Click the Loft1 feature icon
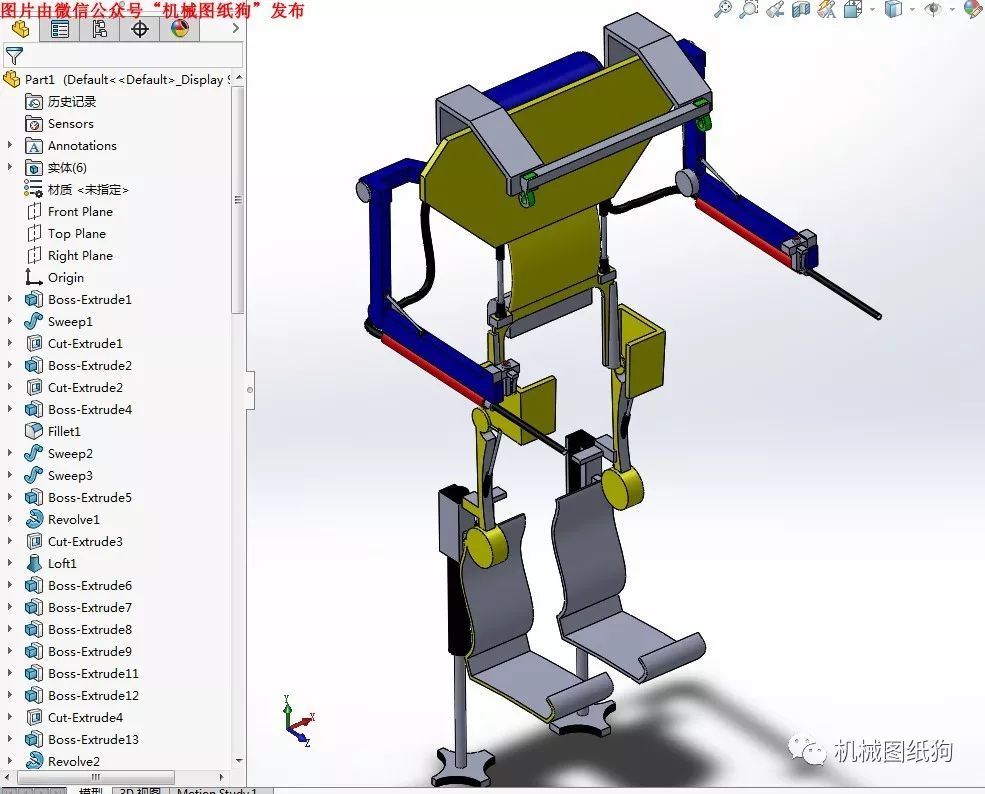985x794 pixels. [33, 563]
